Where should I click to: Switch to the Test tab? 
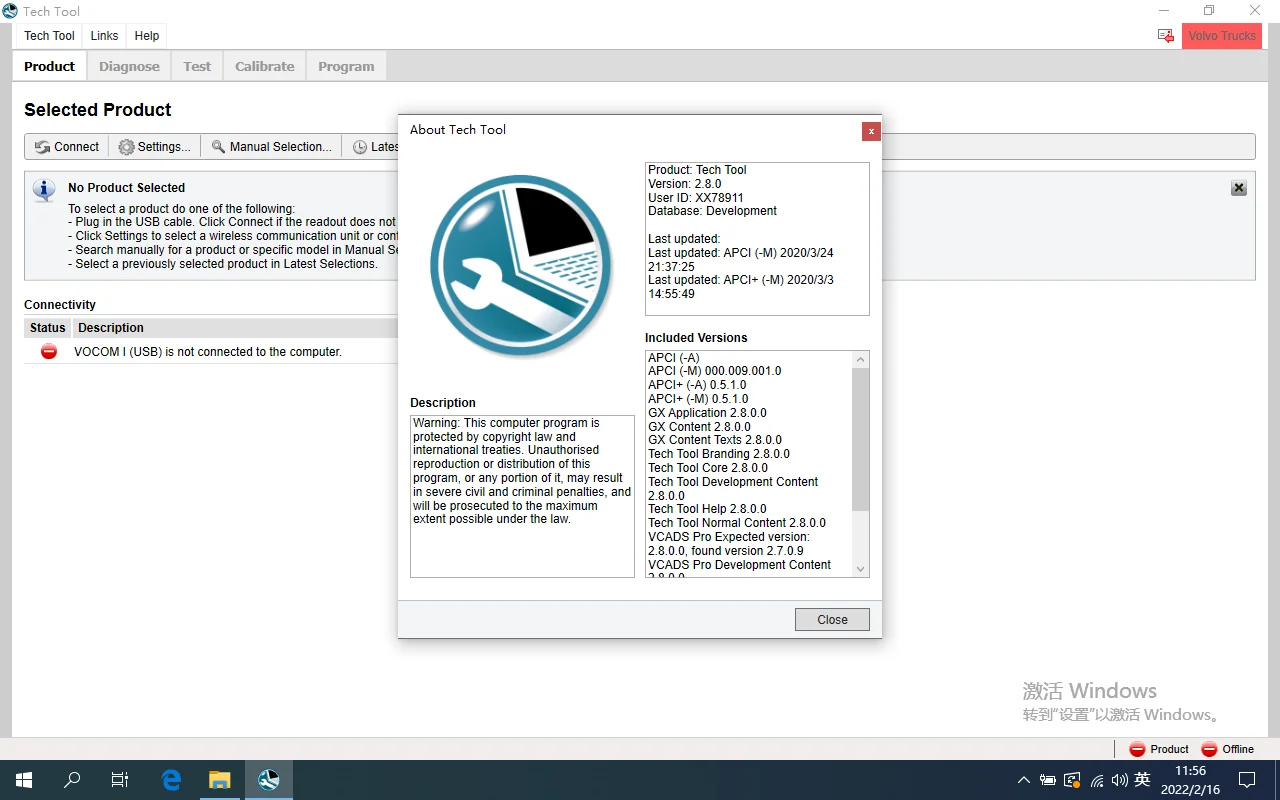pos(197,67)
